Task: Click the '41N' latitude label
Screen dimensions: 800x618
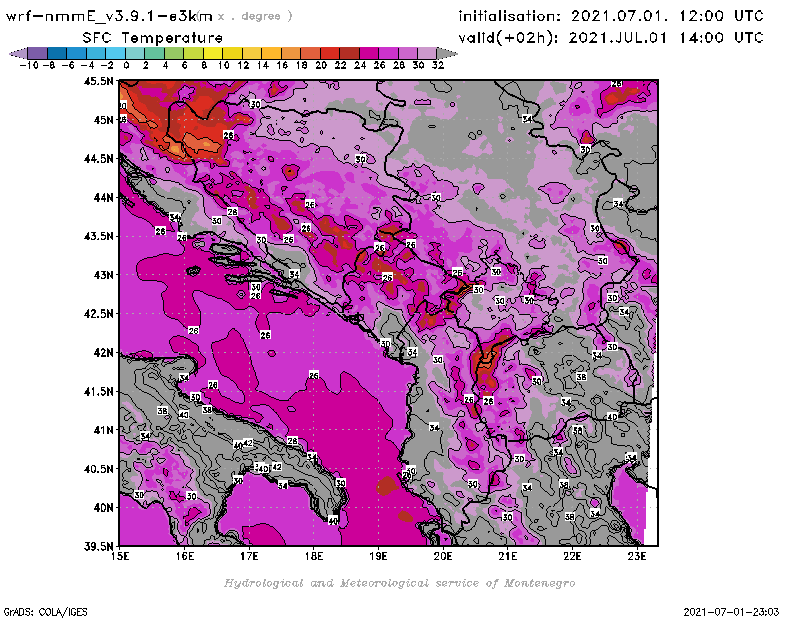Action: 103,430
